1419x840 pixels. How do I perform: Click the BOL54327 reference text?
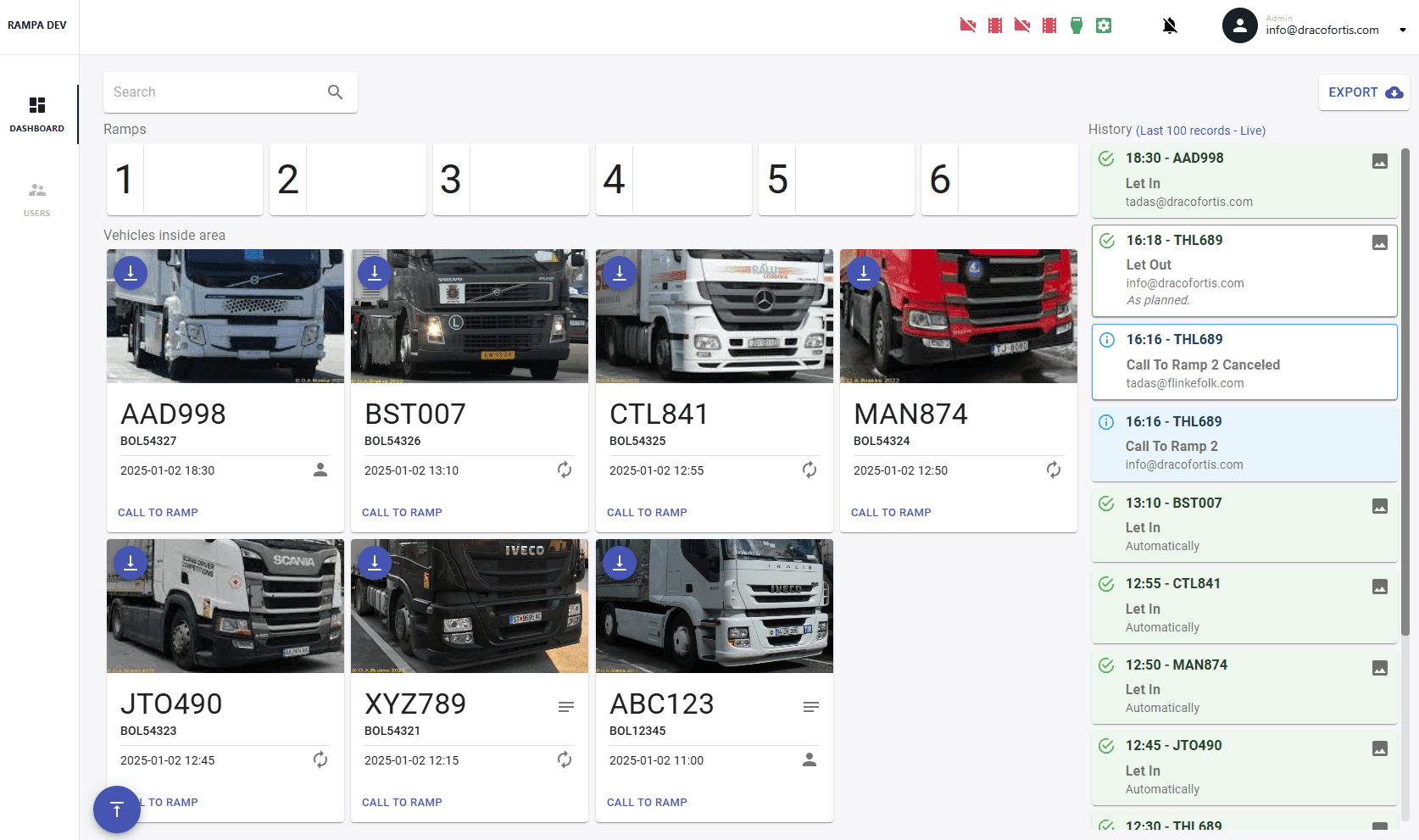pos(148,441)
